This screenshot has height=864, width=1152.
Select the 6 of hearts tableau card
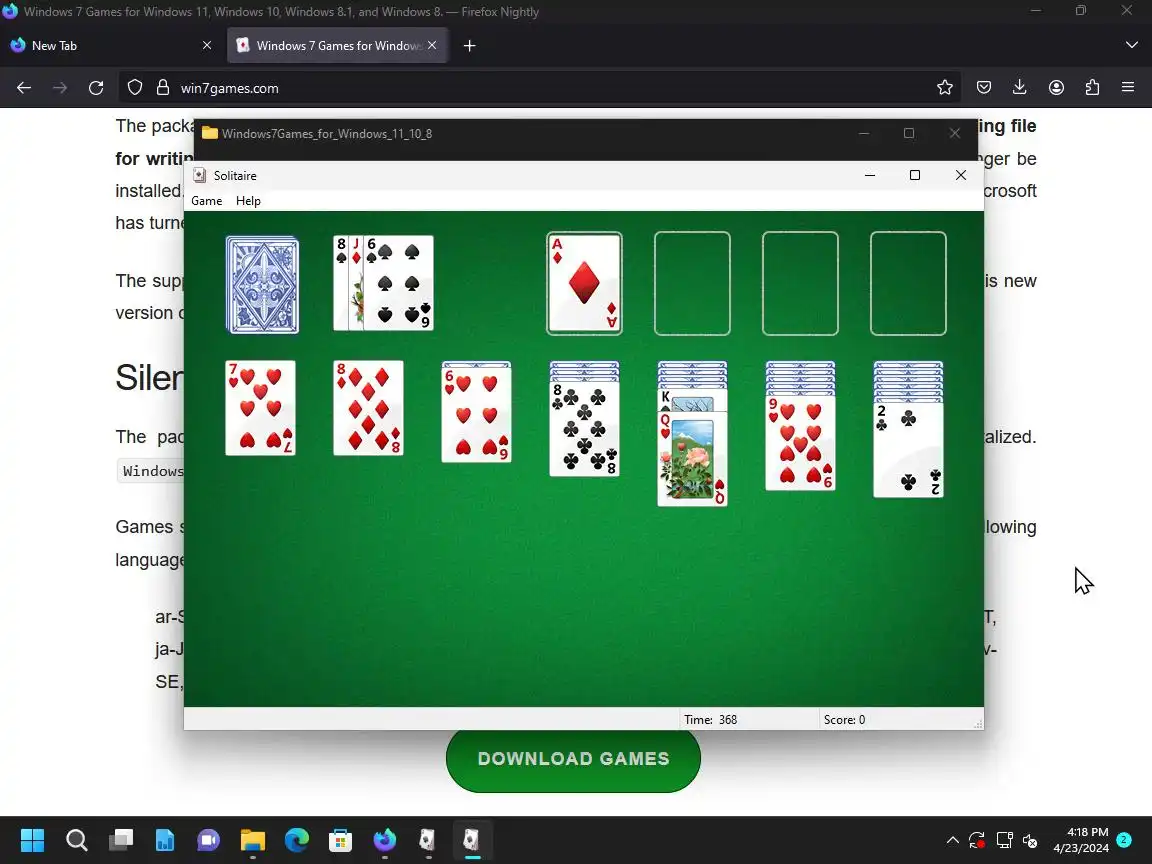point(476,415)
